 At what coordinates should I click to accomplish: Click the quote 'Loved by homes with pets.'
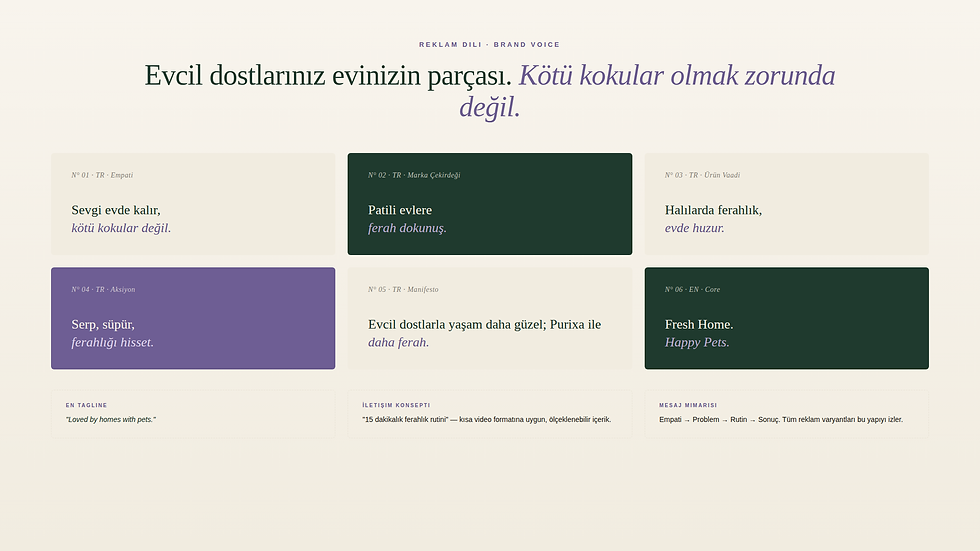[111, 419]
